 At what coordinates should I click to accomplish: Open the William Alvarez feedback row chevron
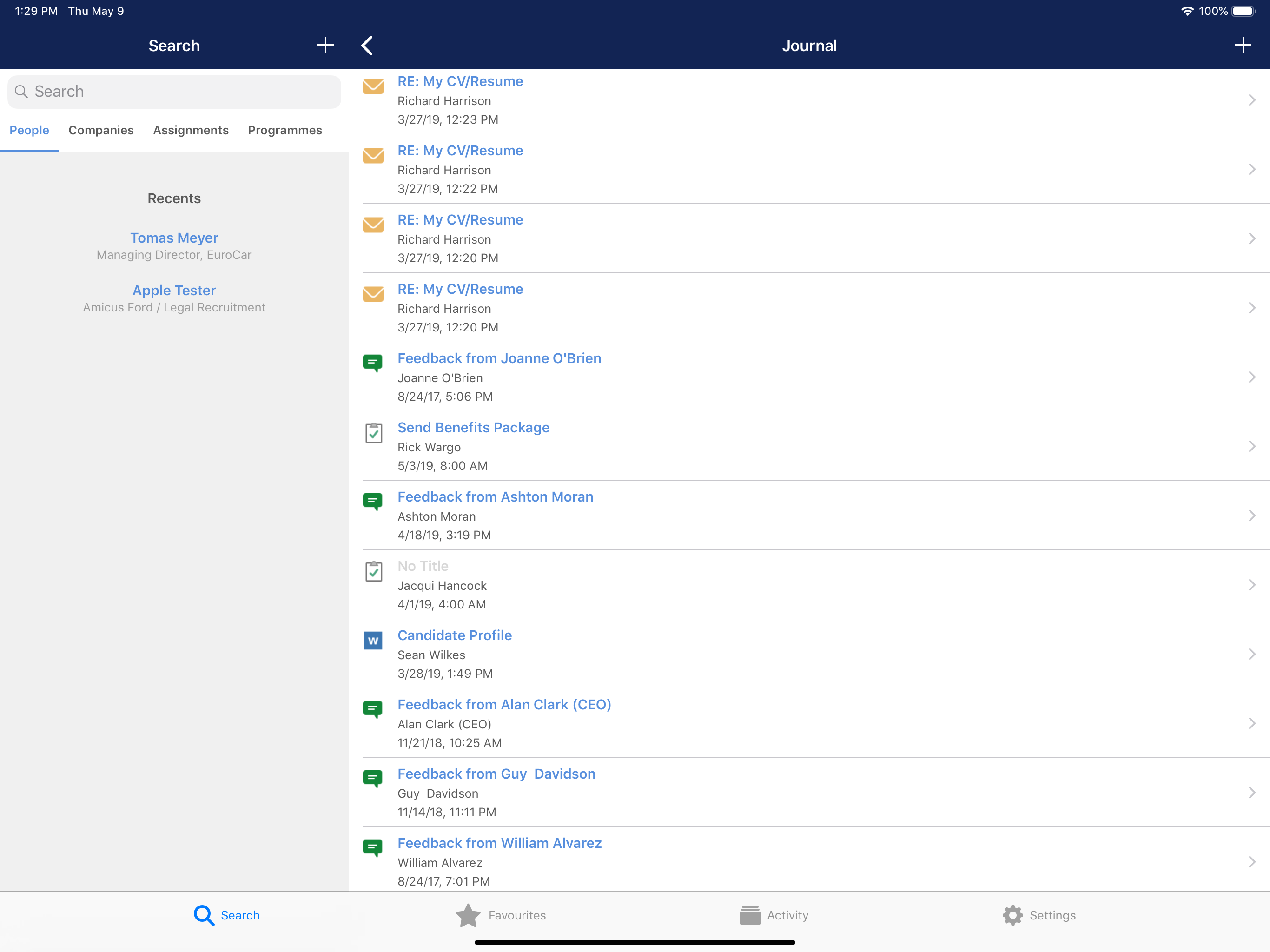(1251, 862)
